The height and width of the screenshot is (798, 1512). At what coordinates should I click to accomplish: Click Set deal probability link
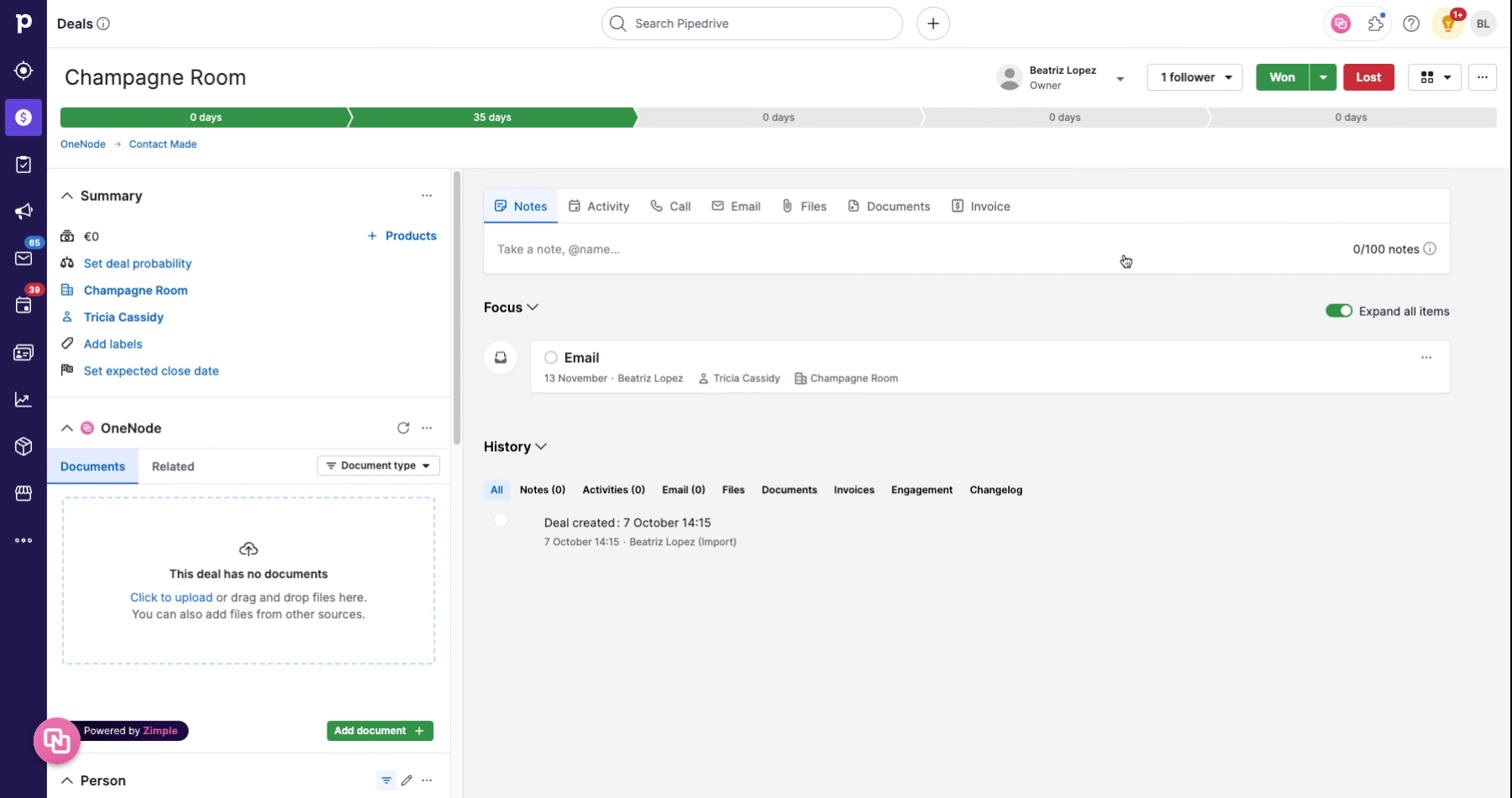pos(138,263)
